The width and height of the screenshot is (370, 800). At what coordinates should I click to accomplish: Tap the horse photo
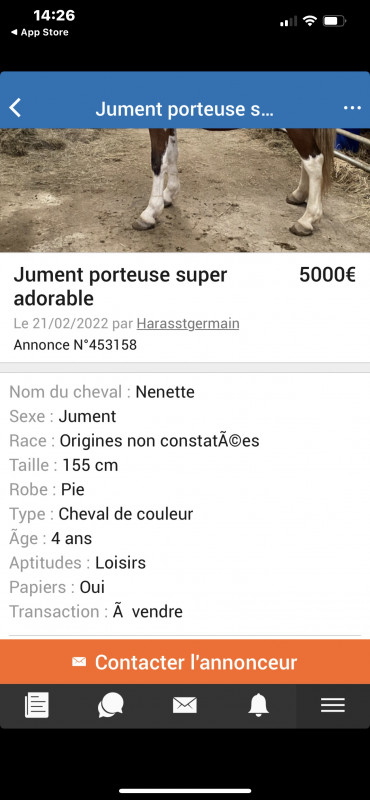(185, 190)
